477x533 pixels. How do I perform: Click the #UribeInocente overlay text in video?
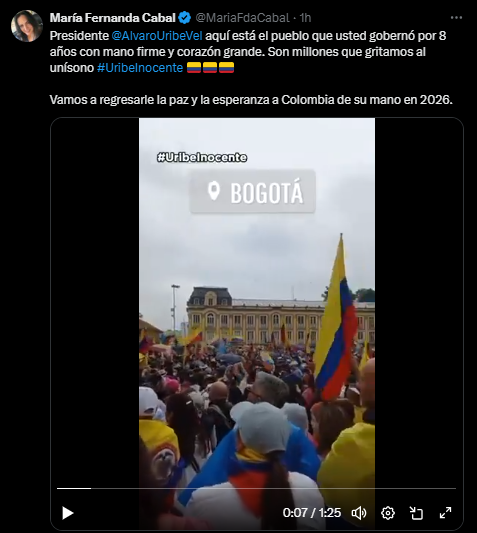tap(202, 157)
